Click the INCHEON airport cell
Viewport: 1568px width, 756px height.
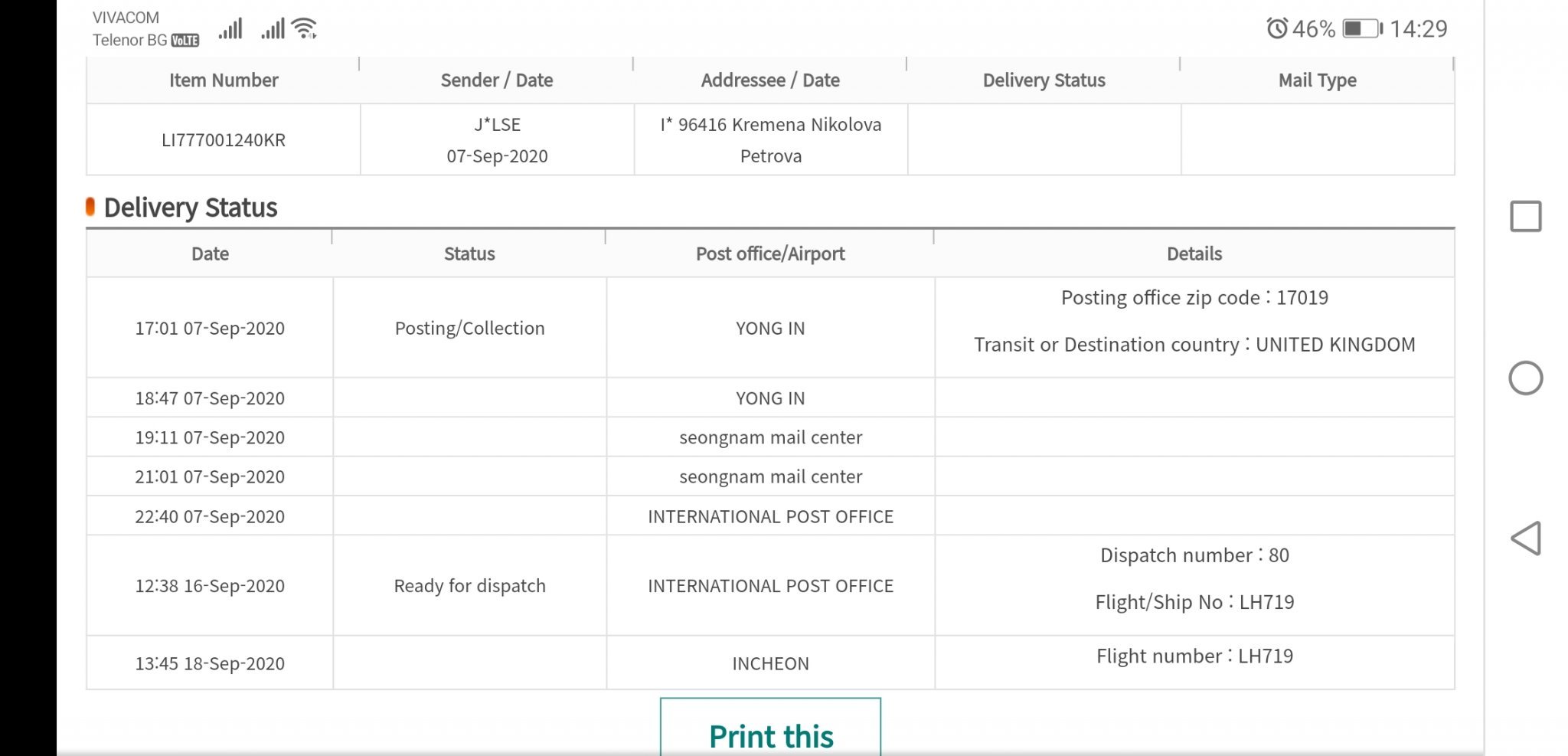click(x=770, y=663)
